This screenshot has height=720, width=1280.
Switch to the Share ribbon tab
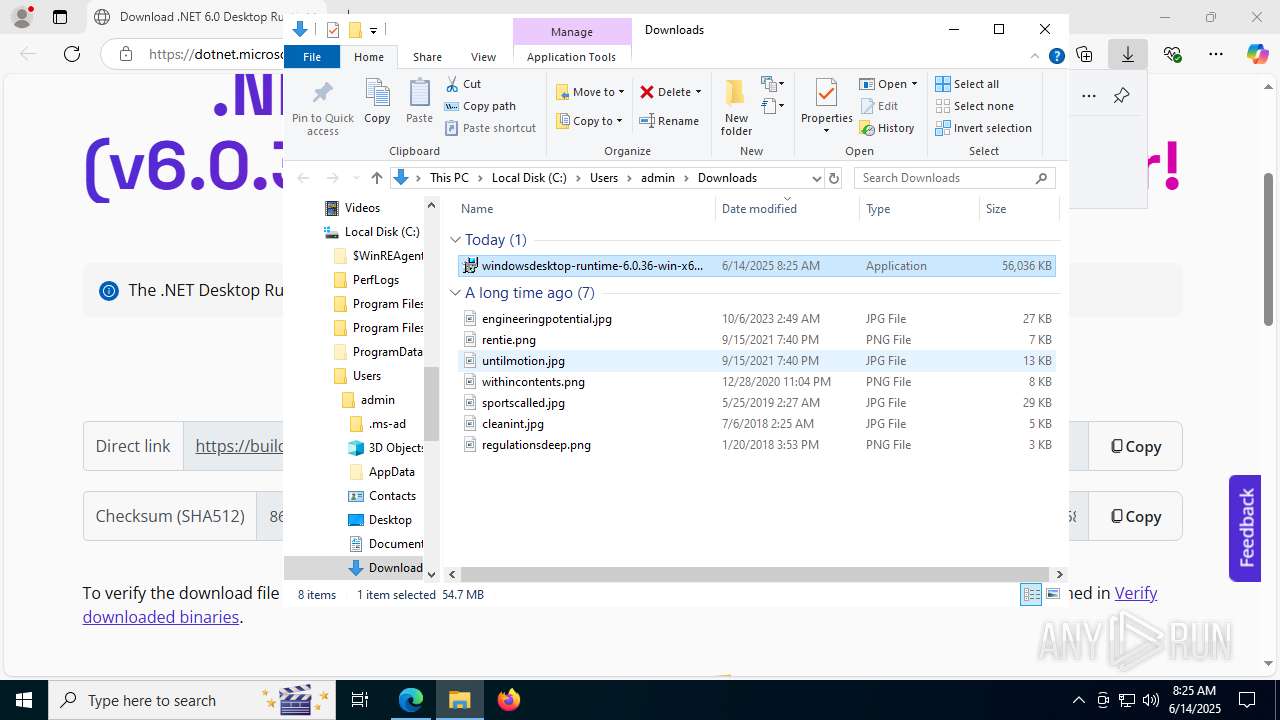(x=427, y=57)
